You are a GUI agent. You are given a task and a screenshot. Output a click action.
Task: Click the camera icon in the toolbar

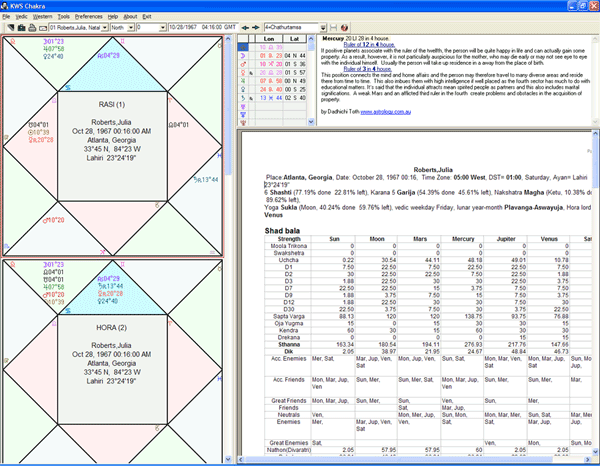19,27
